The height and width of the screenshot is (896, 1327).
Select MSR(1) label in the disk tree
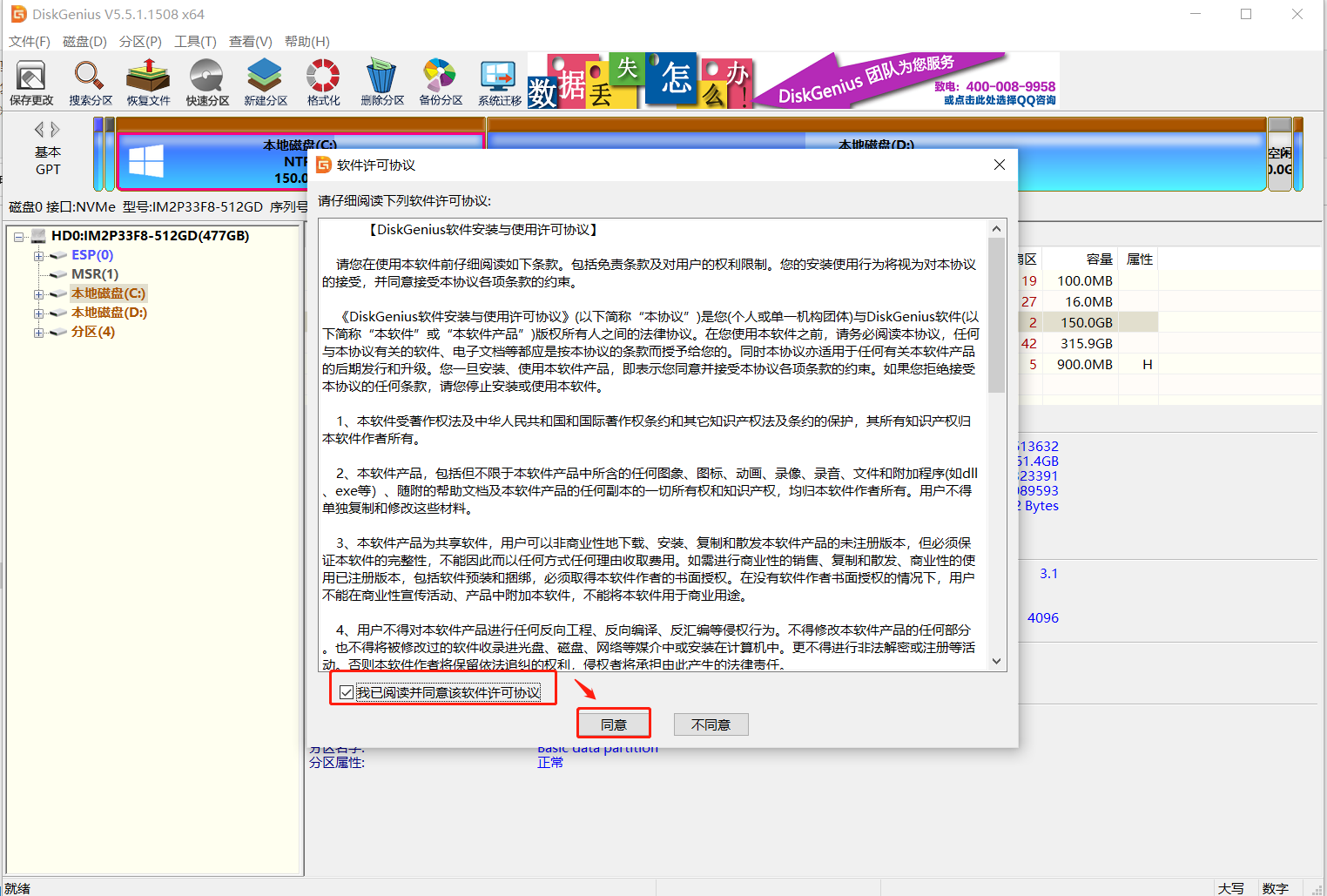click(95, 274)
